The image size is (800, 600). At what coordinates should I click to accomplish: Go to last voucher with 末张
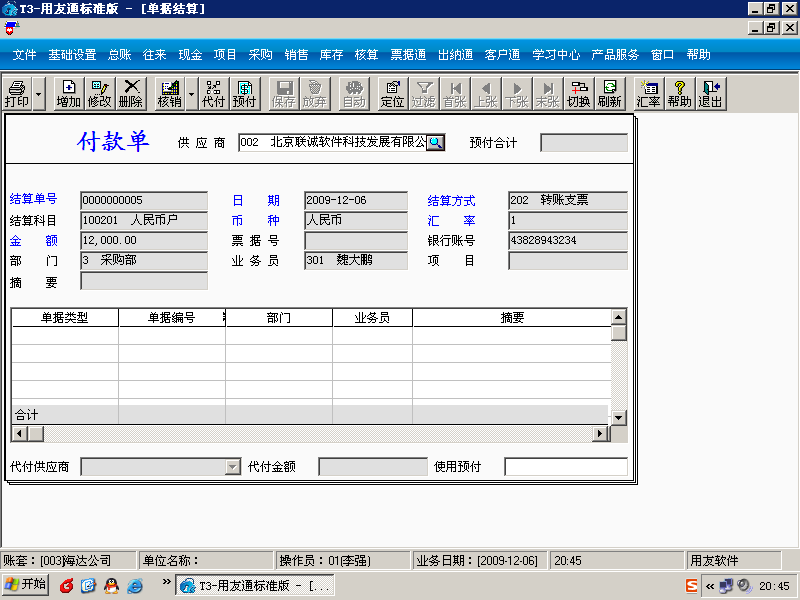click(547, 94)
